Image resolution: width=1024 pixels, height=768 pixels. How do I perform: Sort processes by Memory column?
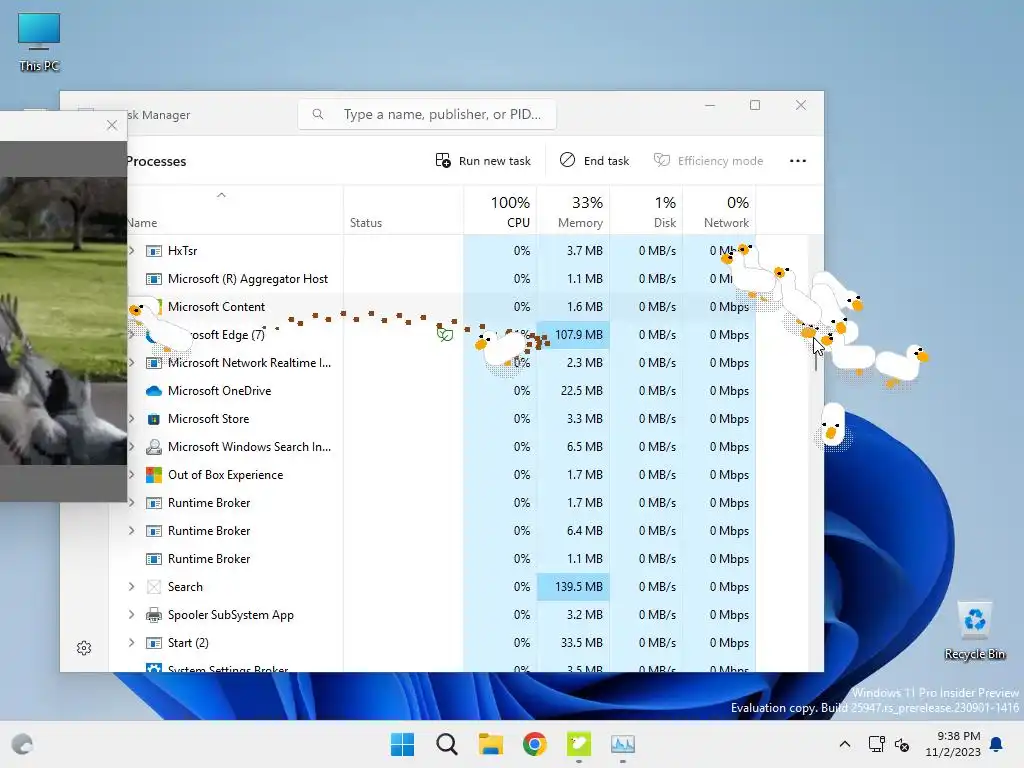[573, 211]
